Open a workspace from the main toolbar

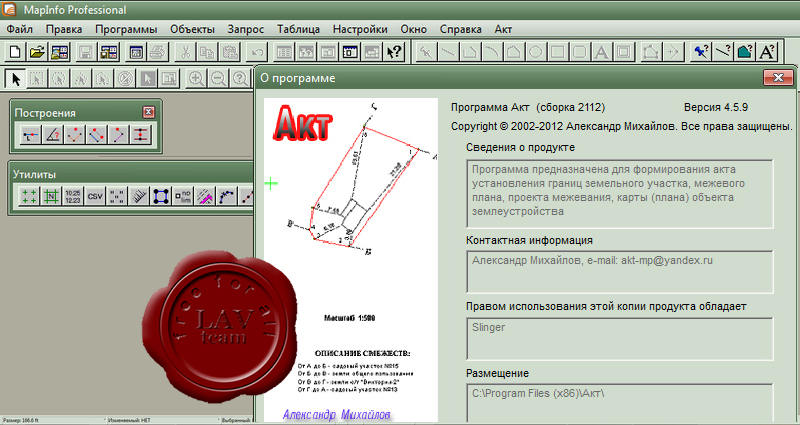pos(59,52)
